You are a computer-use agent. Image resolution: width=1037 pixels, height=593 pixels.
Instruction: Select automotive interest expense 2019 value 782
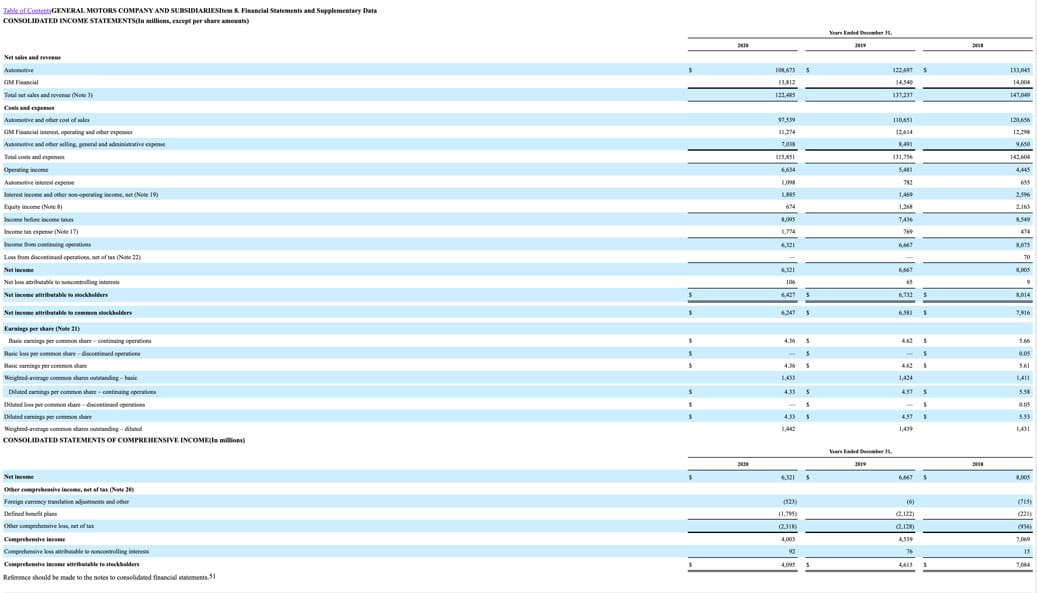tap(908, 182)
